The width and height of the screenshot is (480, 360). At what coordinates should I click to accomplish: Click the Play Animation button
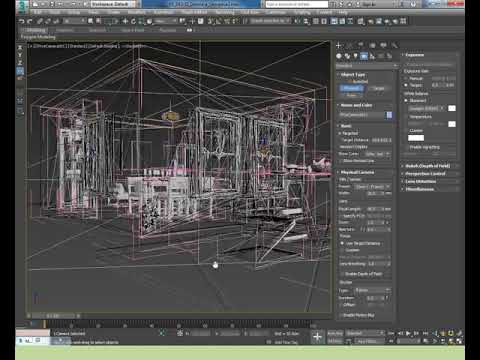408,333
